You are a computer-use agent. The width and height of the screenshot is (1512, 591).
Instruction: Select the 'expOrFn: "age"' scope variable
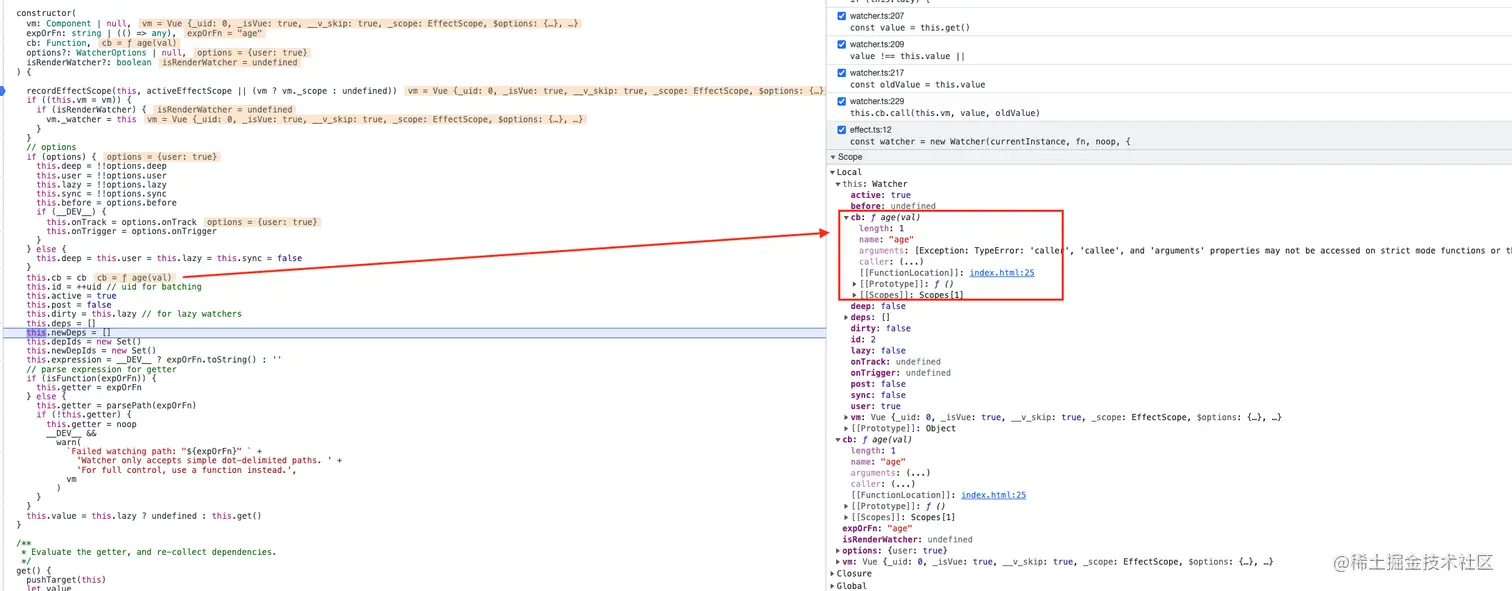877,528
